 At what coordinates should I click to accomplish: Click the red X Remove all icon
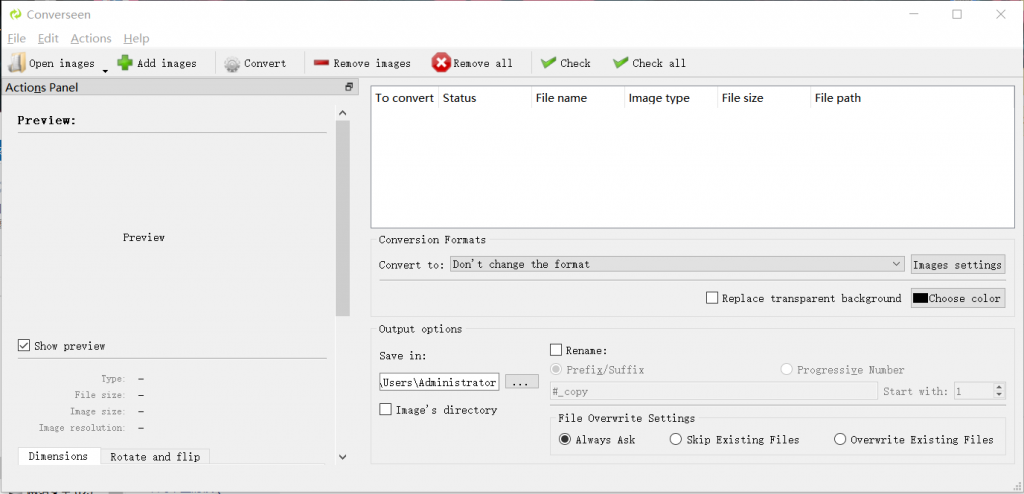[441, 63]
